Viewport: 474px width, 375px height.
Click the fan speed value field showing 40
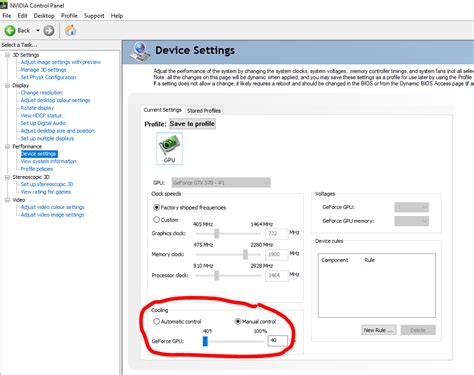click(x=277, y=340)
